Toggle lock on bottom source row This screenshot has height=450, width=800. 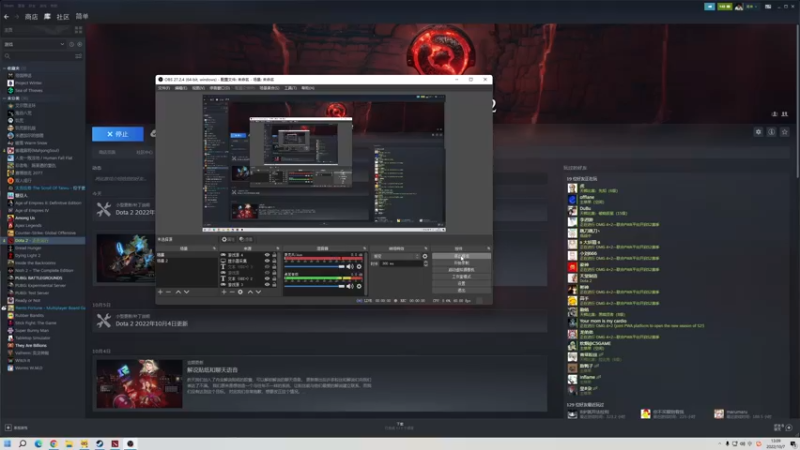point(274,284)
